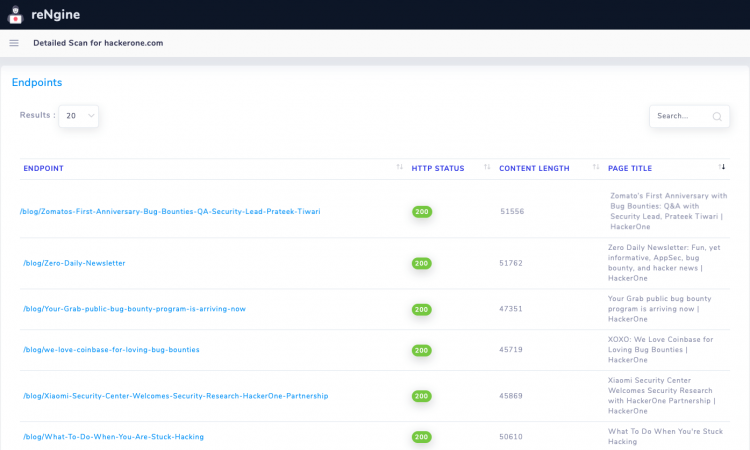This screenshot has height=450, width=750.
Task: Sort by HTTP Status column arrows
Action: coord(487,167)
